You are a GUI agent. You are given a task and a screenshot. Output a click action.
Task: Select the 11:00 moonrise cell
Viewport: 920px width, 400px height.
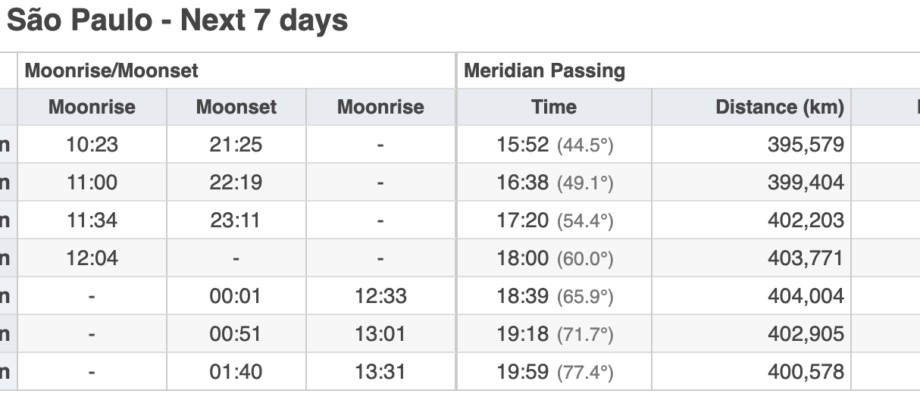click(x=92, y=182)
